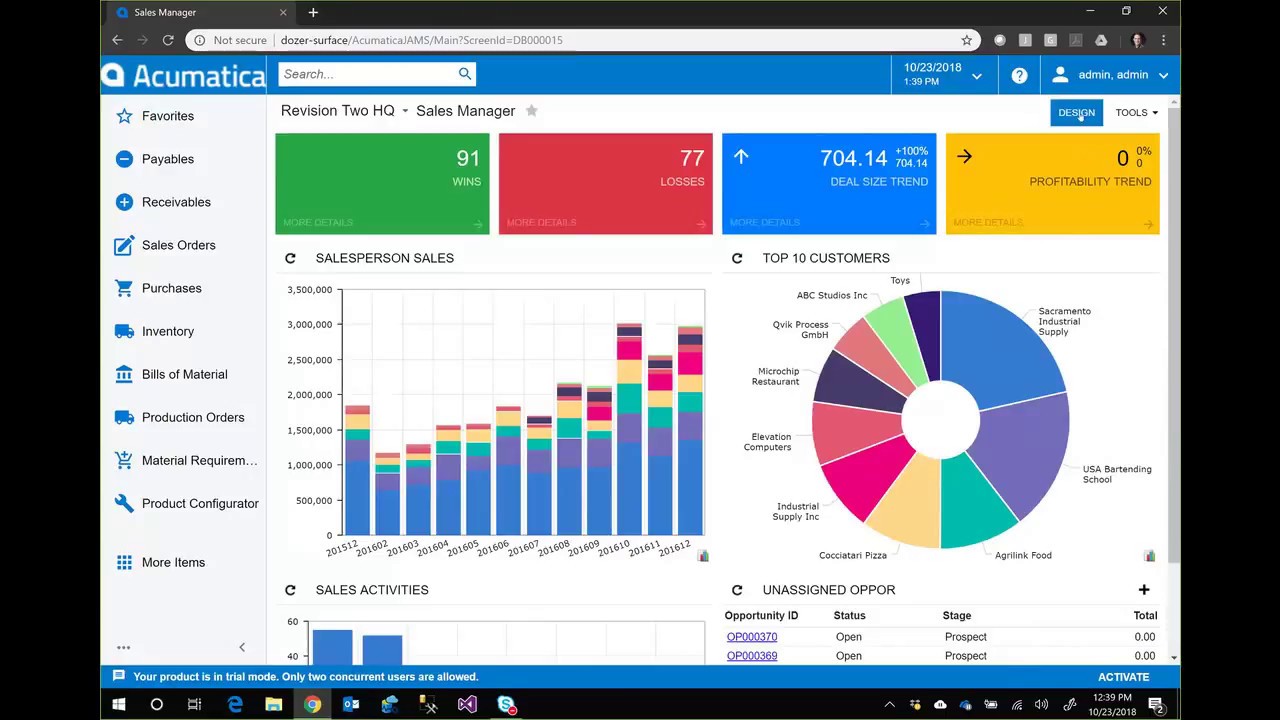This screenshot has height=720, width=1280.
Task: Select Inventory in the sidebar
Action: click(167, 331)
